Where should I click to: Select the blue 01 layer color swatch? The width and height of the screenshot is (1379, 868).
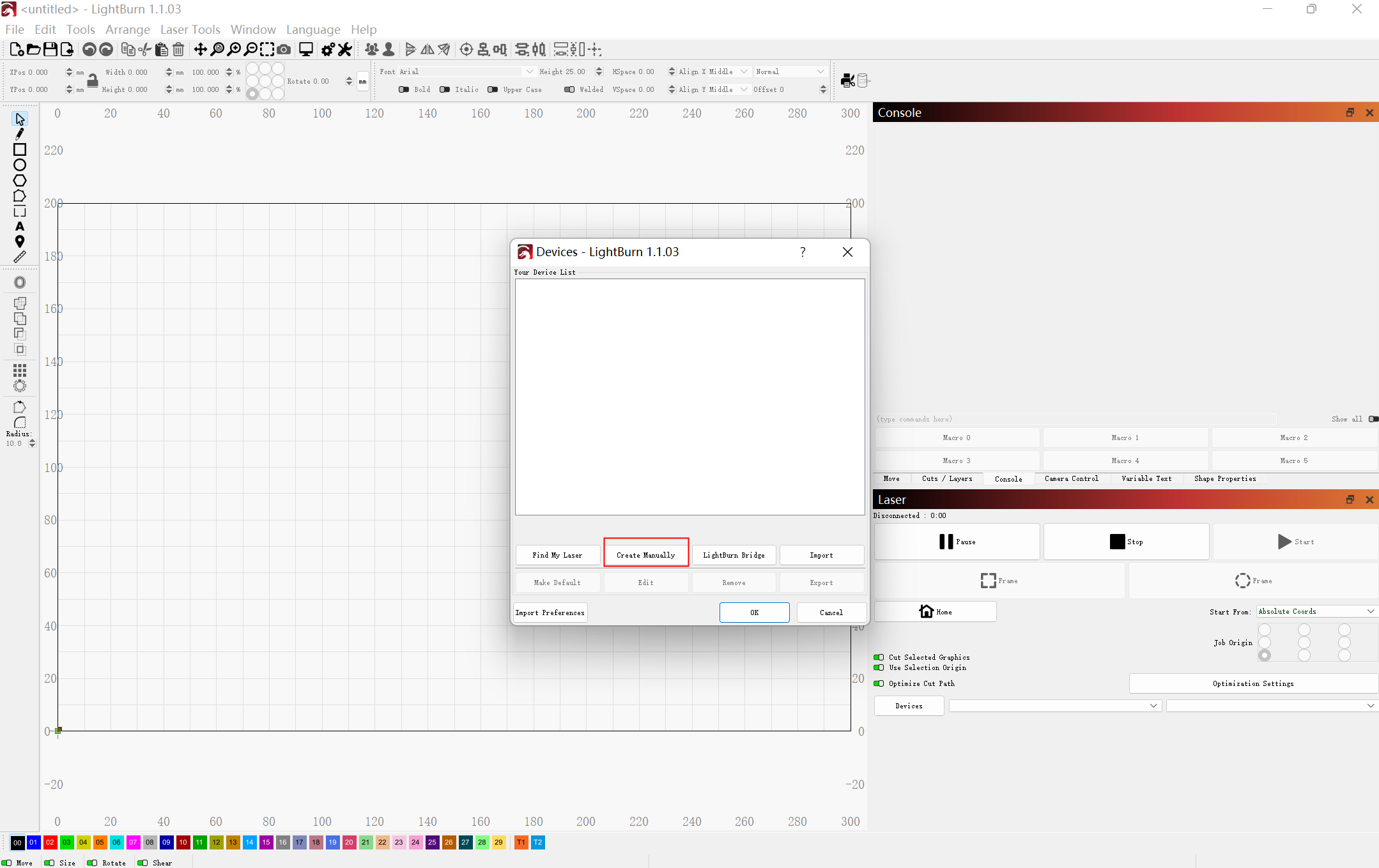33,842
